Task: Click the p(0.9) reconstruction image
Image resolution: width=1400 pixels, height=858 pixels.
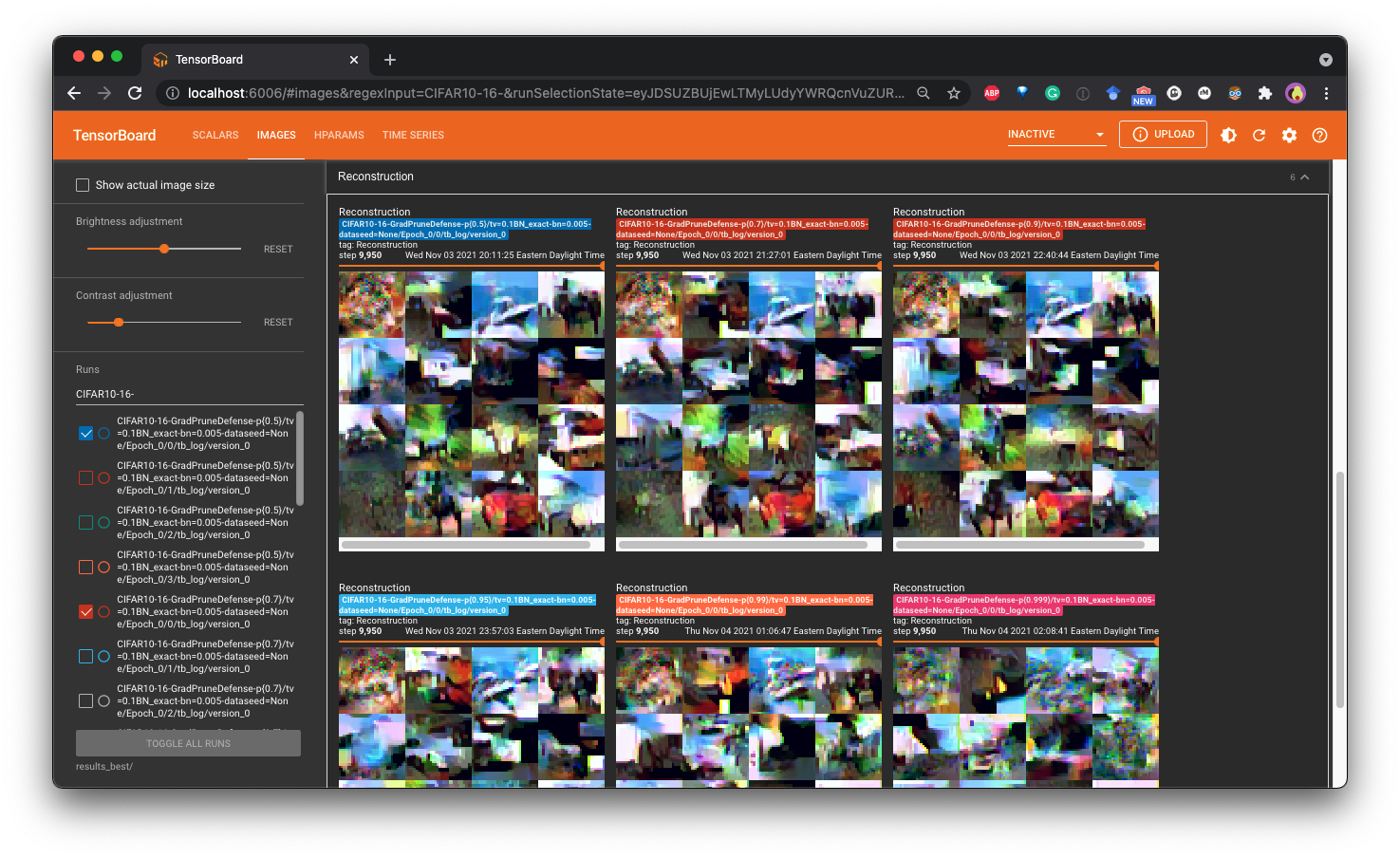Action: click(x=1026, y=404)
